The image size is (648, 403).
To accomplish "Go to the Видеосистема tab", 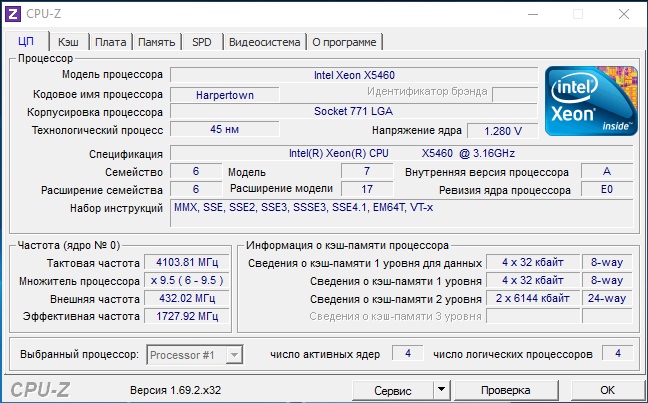I will [x=264, y=42].
